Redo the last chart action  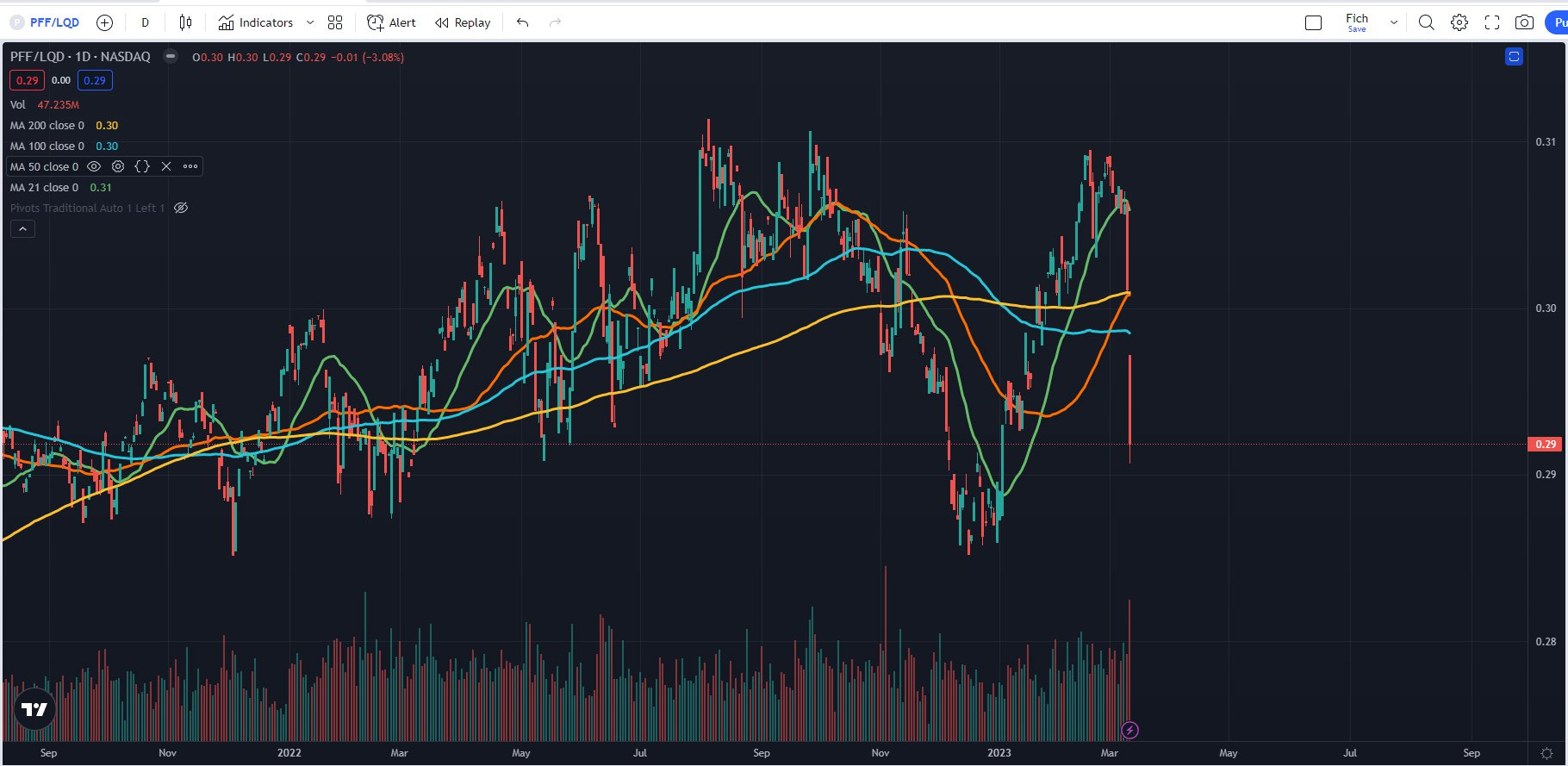coord(555,22)
